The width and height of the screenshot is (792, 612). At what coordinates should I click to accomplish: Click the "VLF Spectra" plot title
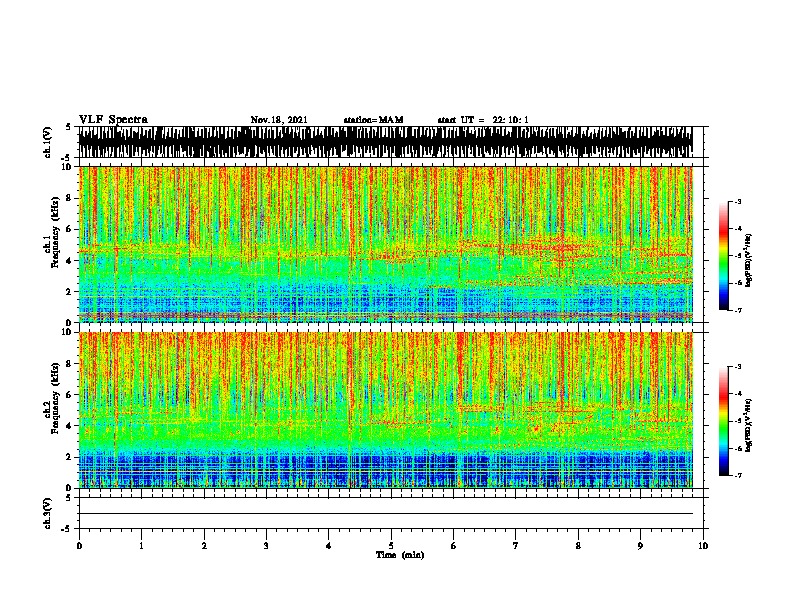click(113, 120)
